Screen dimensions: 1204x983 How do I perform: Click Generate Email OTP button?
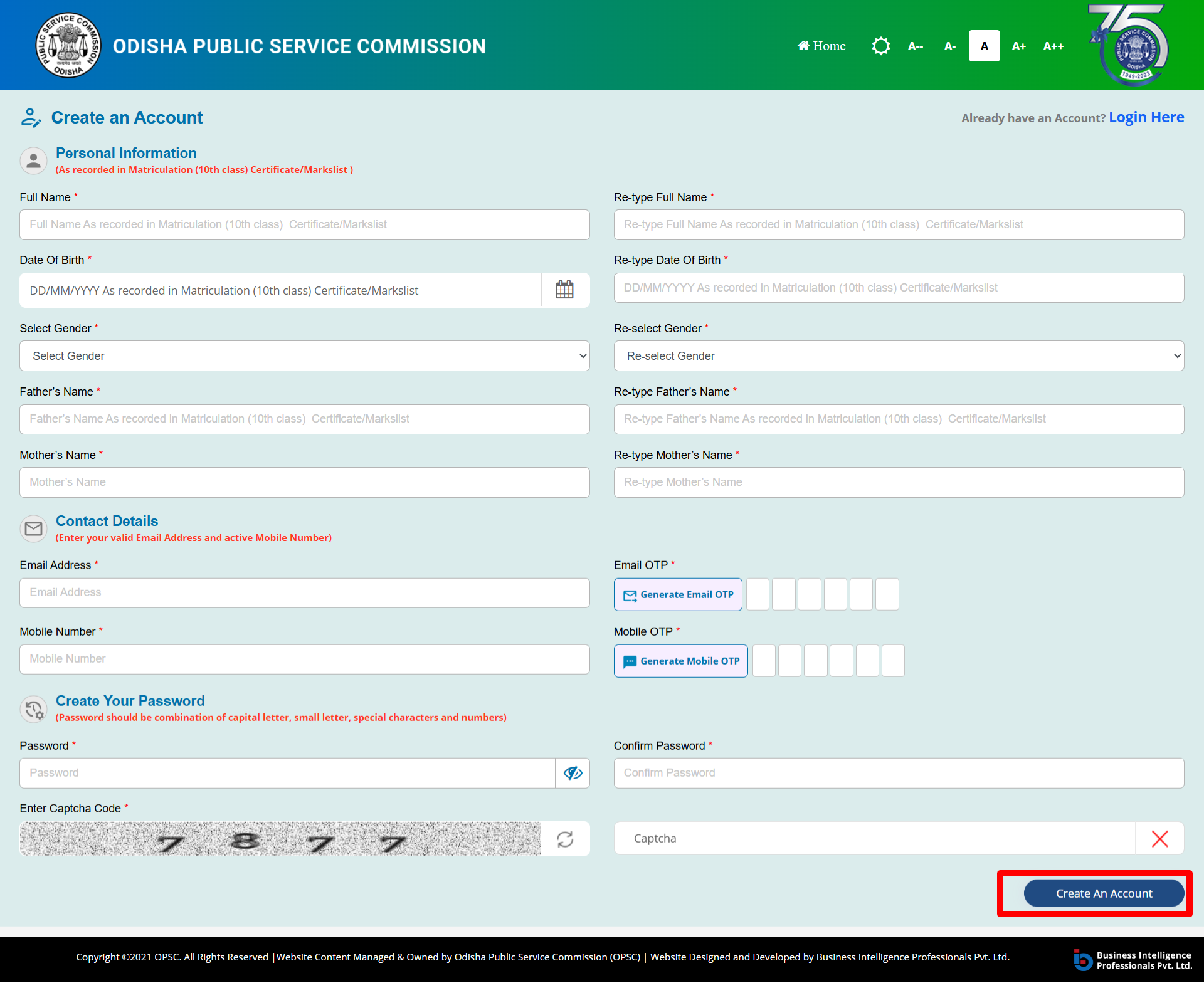click(x=678, y=594)
